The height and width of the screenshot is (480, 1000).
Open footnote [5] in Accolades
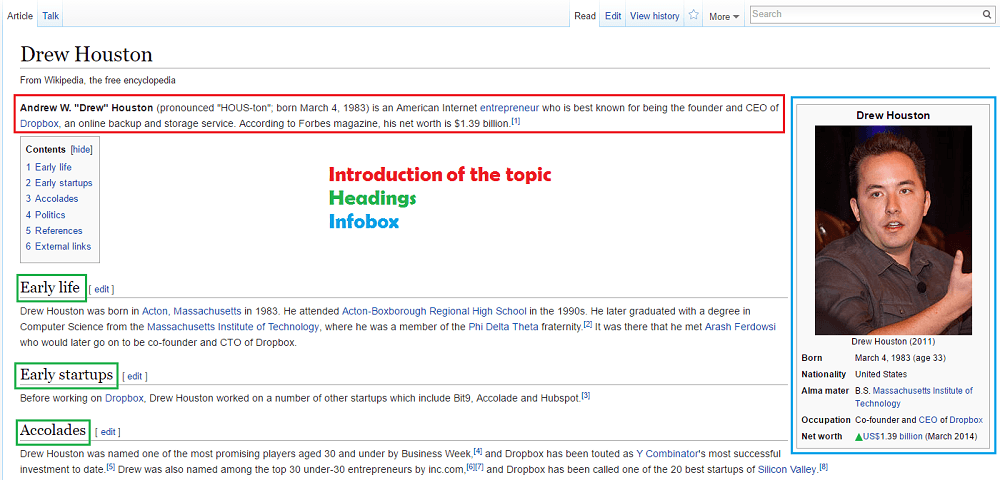[110, 467]
